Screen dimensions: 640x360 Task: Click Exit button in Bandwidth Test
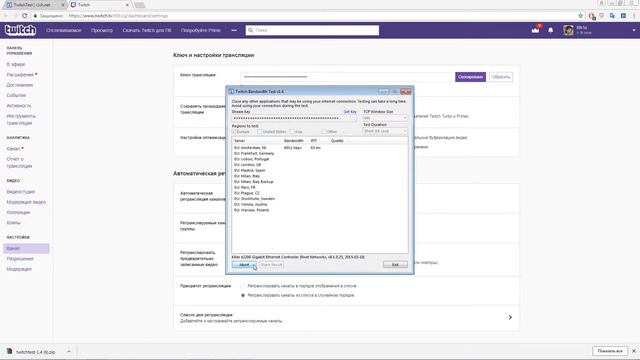(x=395, y=265)
